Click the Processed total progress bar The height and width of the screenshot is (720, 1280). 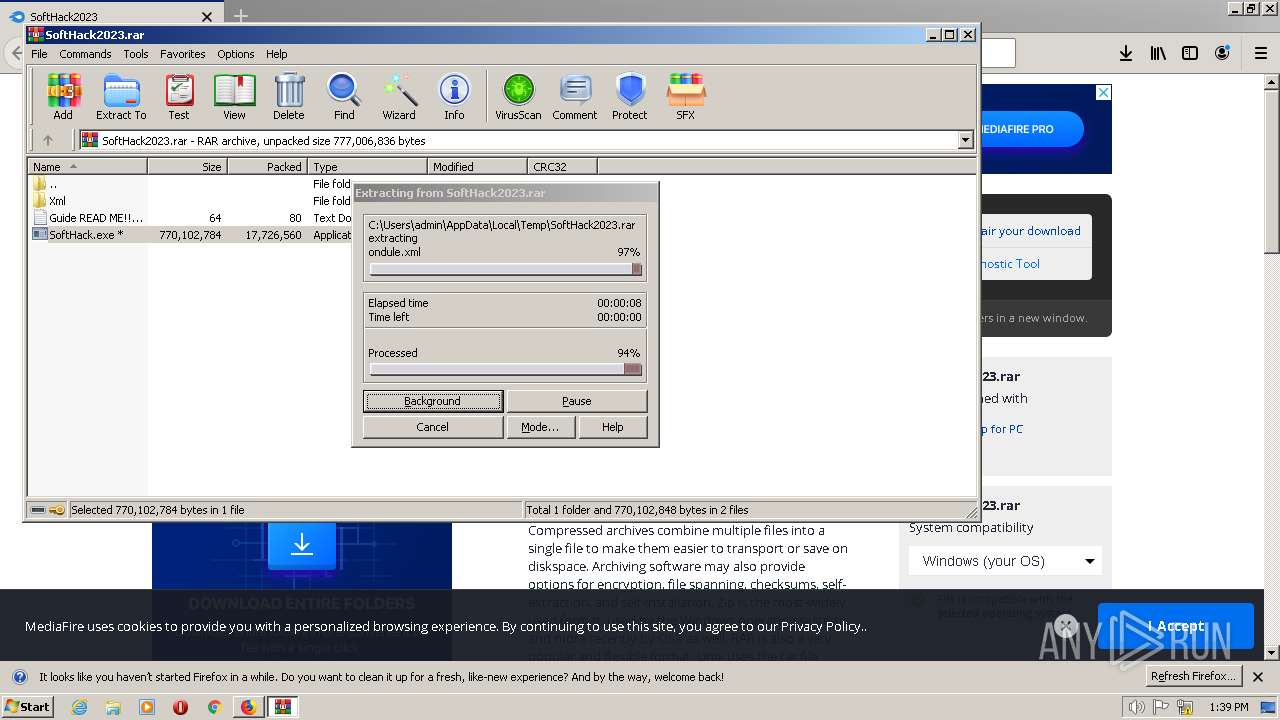tap(505, 369)
